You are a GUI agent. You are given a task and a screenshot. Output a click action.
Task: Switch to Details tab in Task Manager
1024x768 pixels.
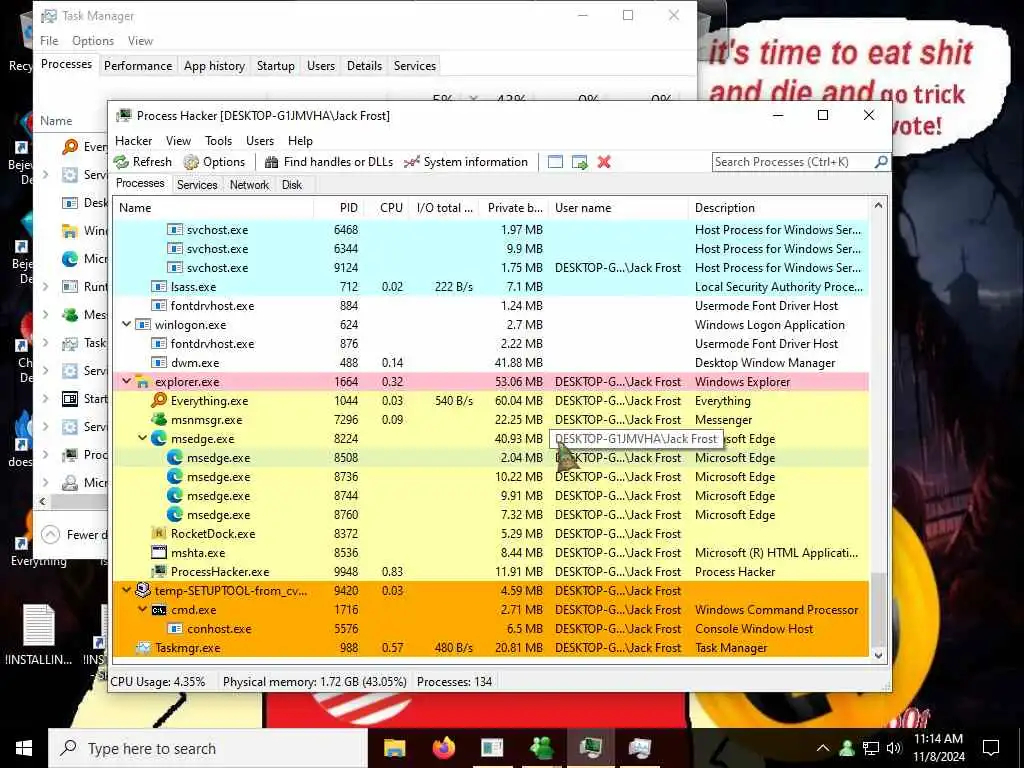[364, 65]
